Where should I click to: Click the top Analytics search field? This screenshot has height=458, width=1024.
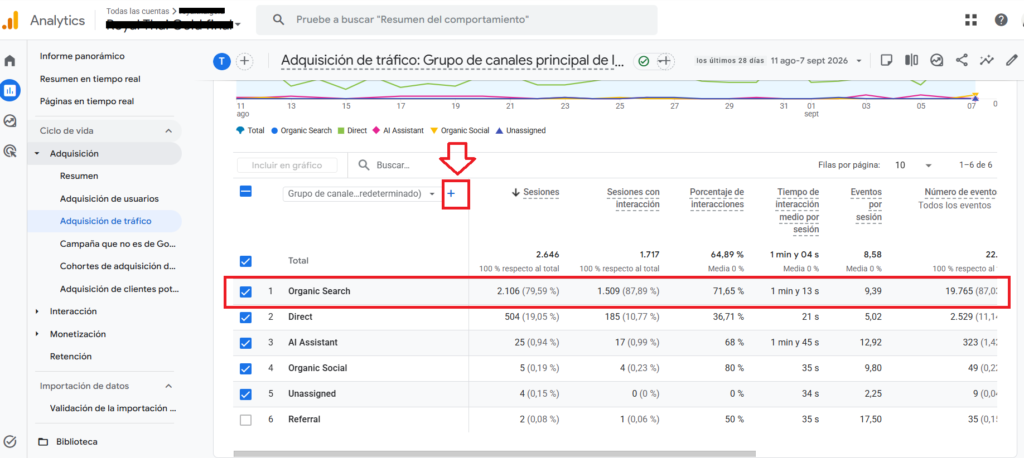tap(456, 20)
